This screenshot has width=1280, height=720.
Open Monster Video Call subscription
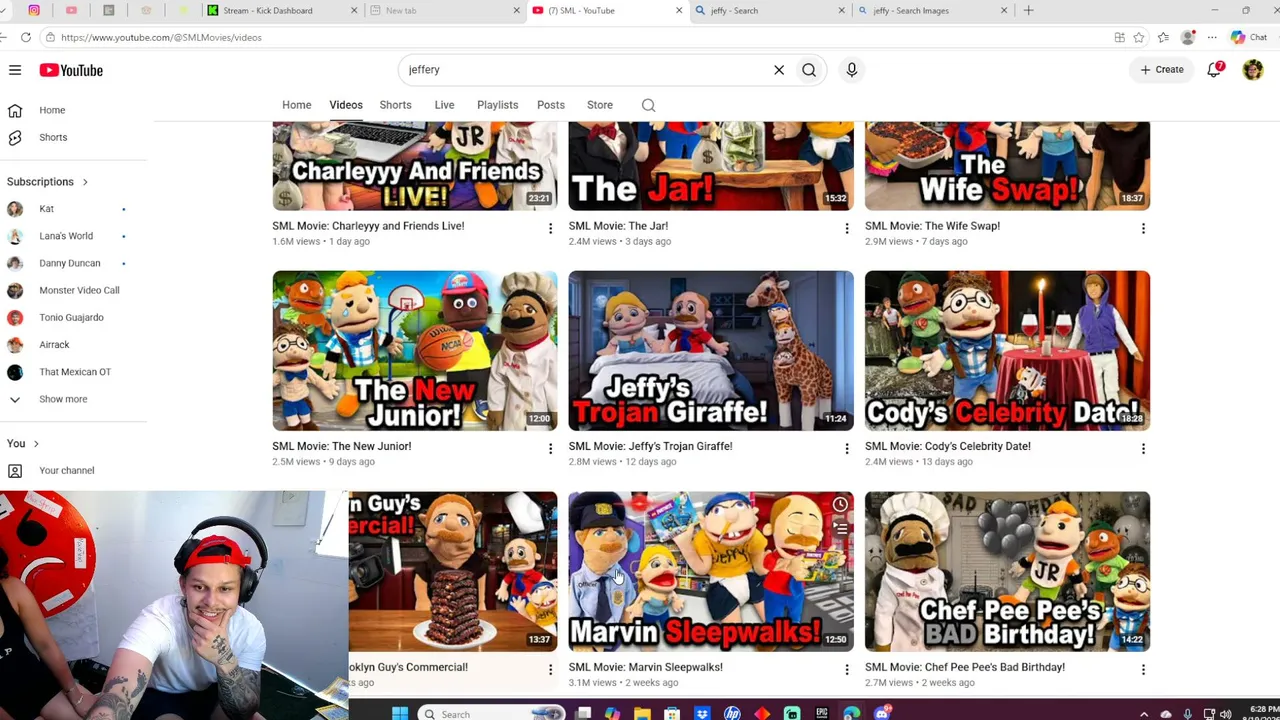(79, 290)
